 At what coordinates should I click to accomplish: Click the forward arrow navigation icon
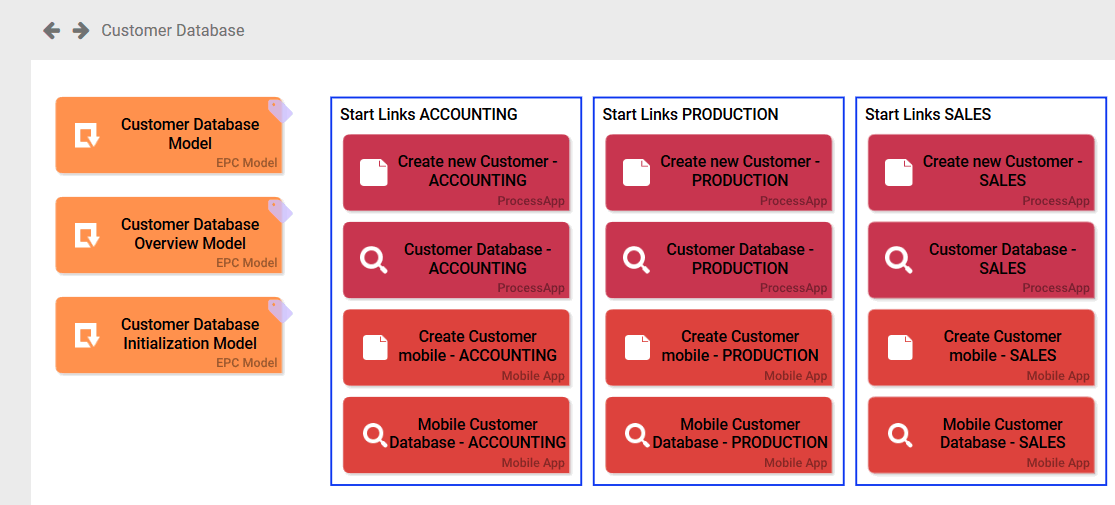[81, 31]
